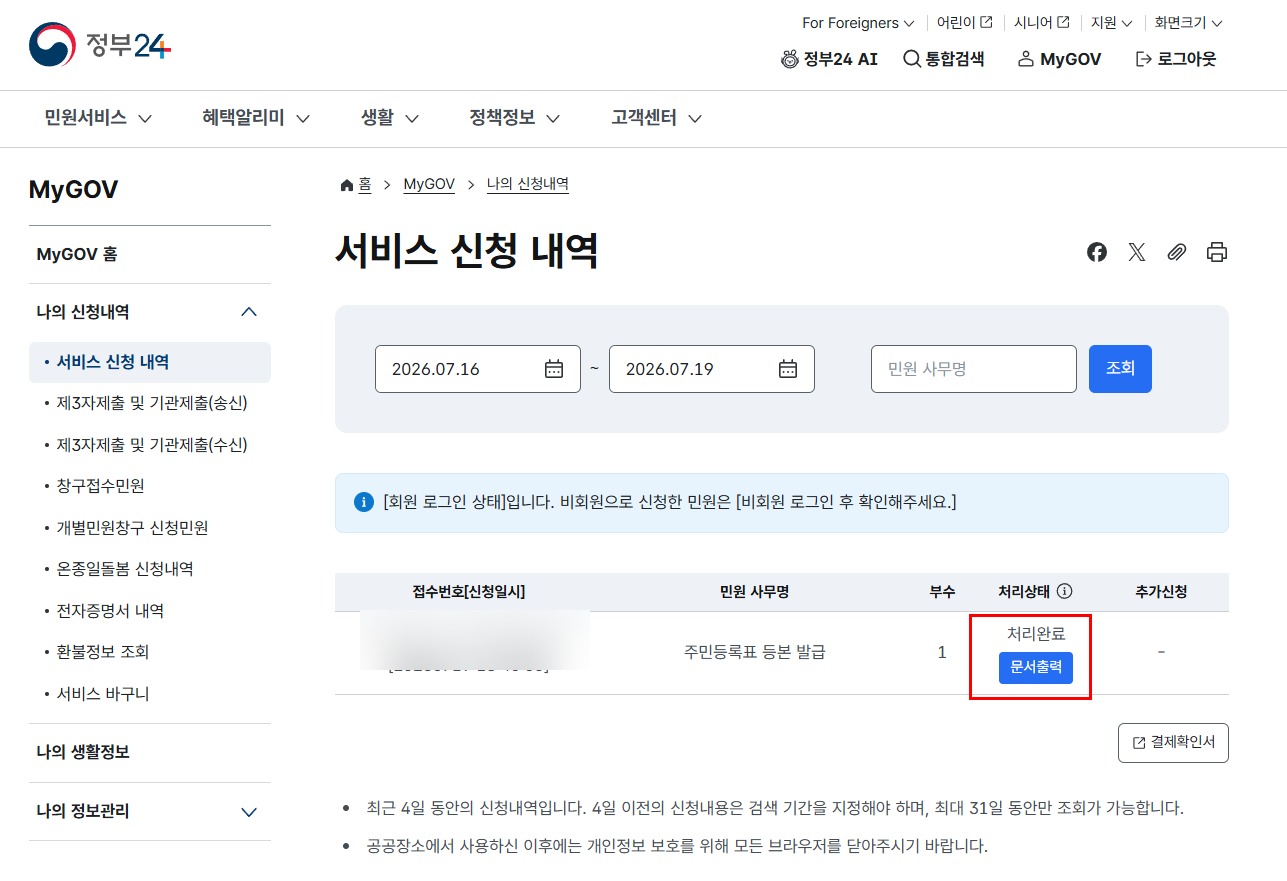The height and width of the screenshot is (881, 1287).
Task: Open 제3자제출 및 기관제출(수신)
Action: [x=151, y=445]
